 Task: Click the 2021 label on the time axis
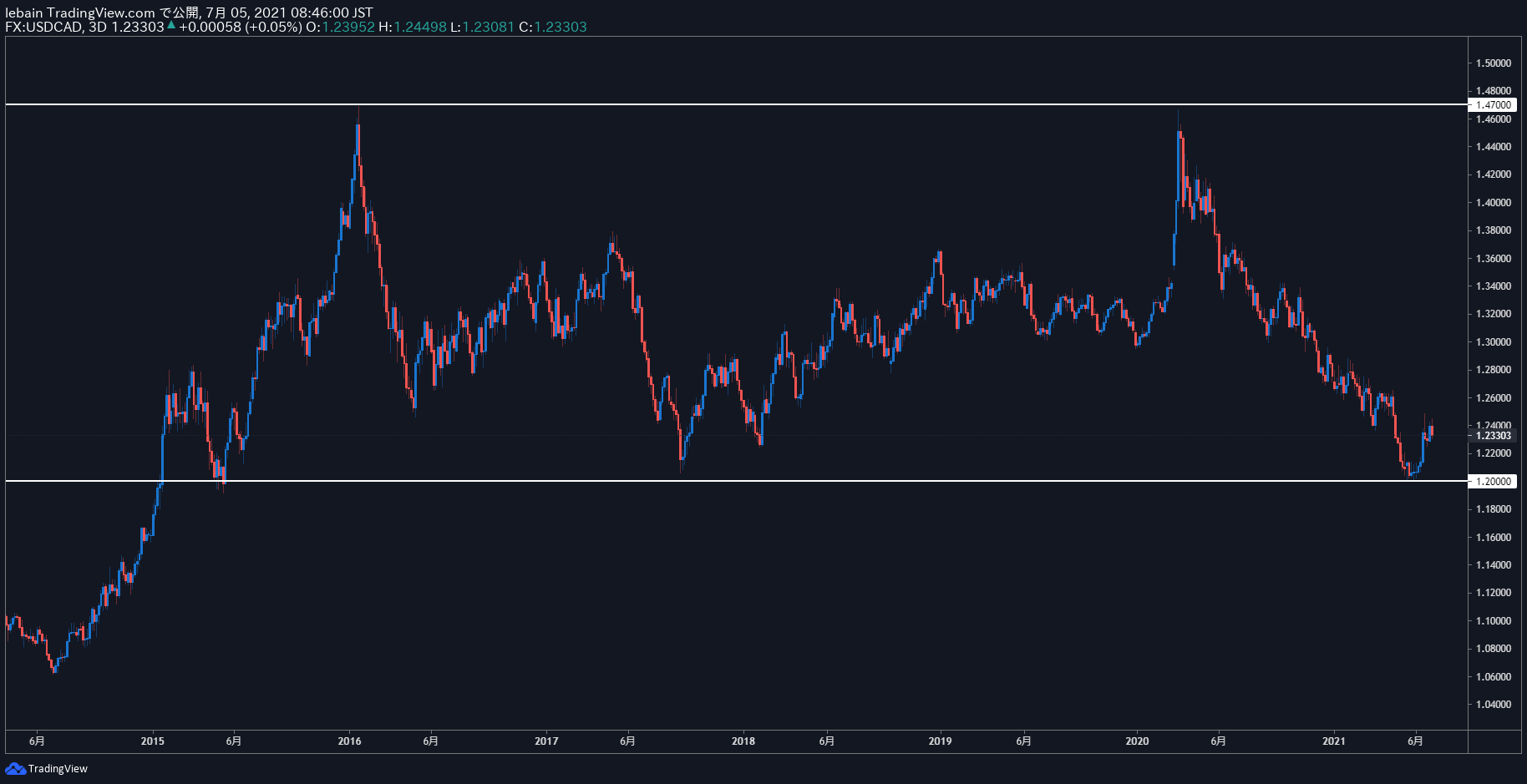point(1334,741)
